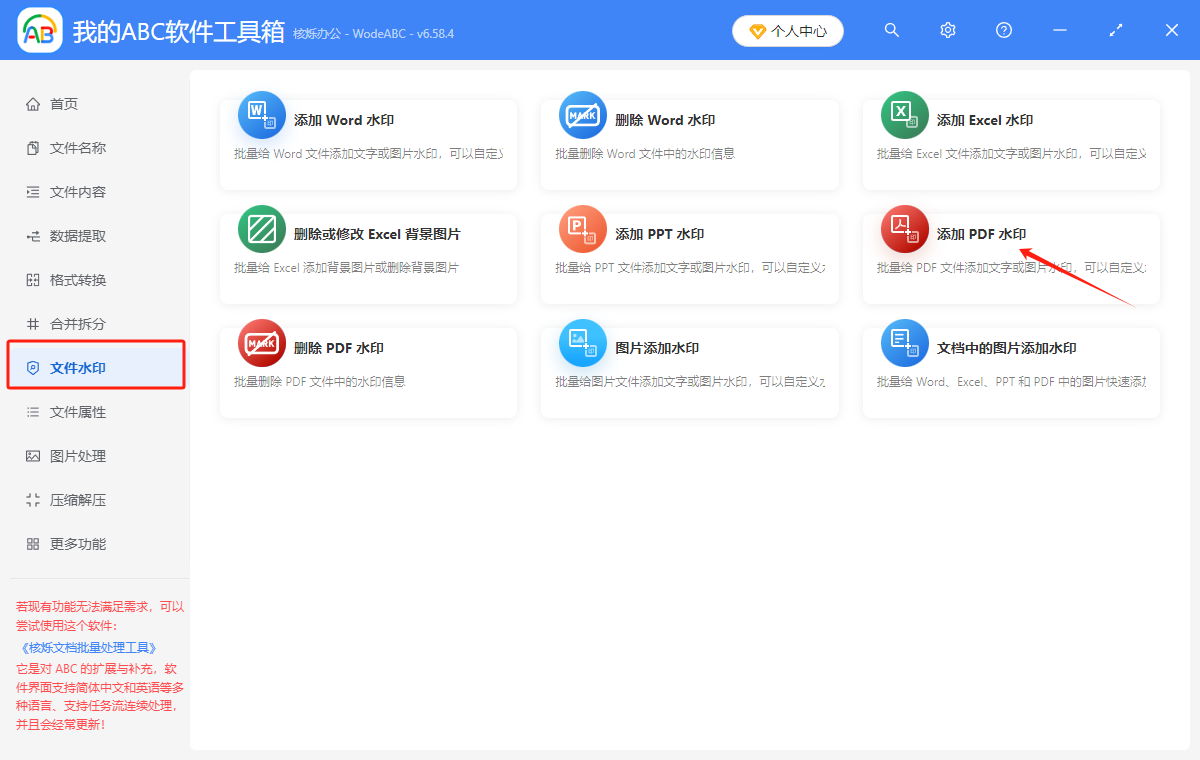
Task: Click the 我的ABC软件工具箱 title text
Action: point(179,31)
